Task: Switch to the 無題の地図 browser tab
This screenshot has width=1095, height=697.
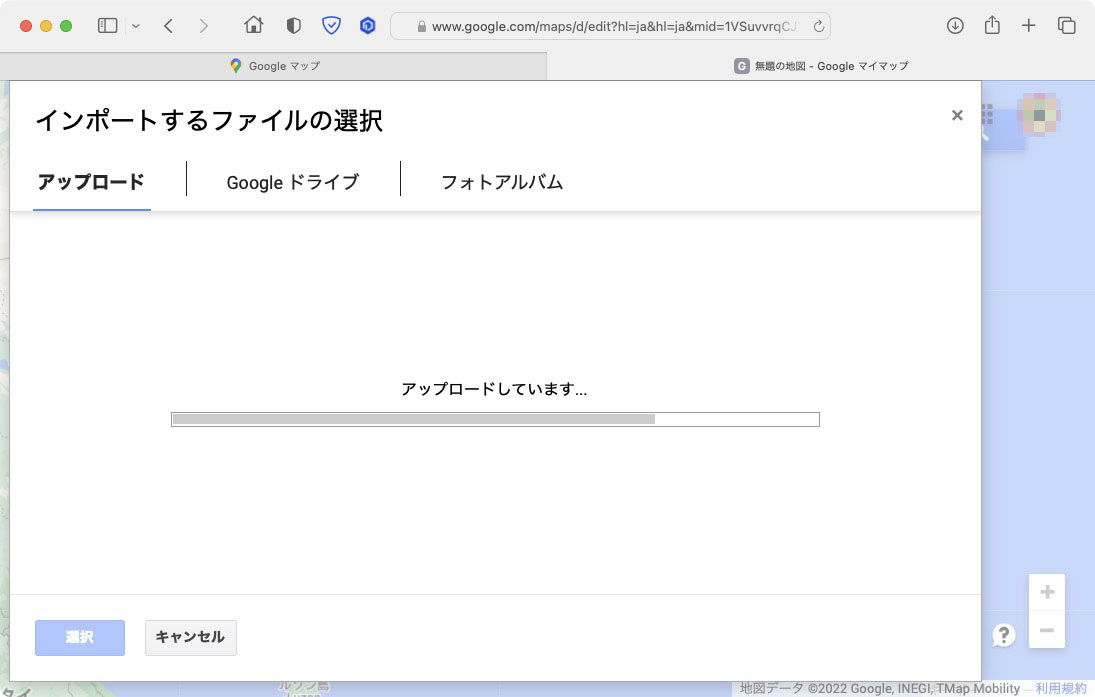Action: pyautogui.click(x=822, y=66)
